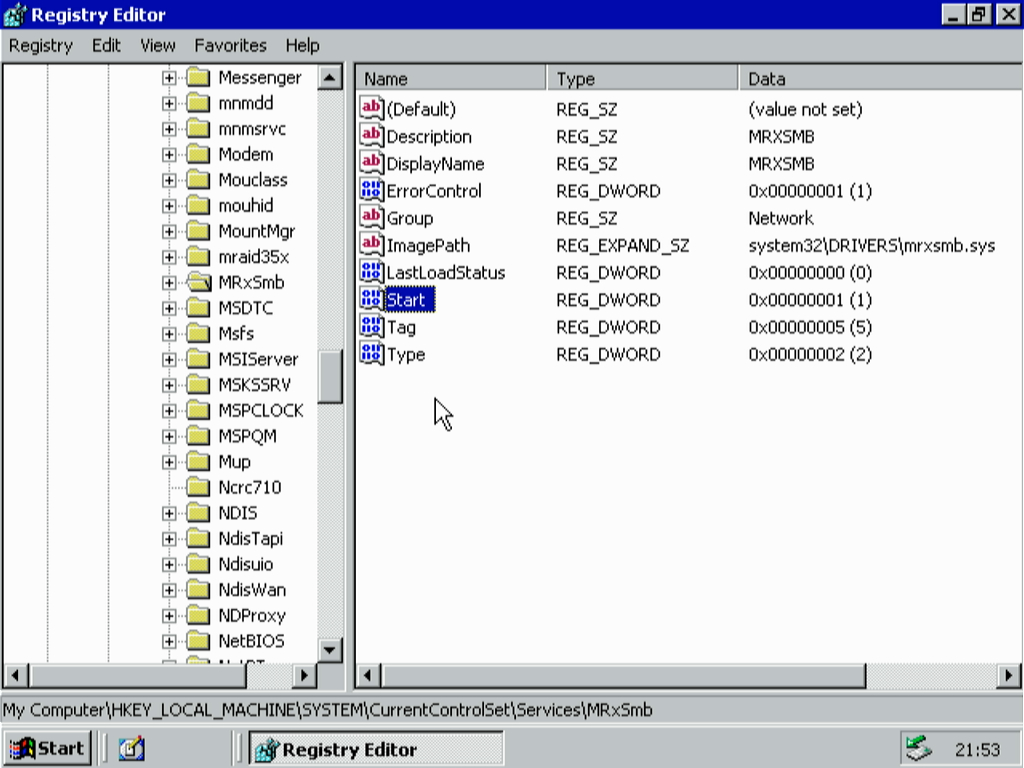Expand the NDIS key
The height and width of the screenshot is (768, 1024).
pos(169,513)
